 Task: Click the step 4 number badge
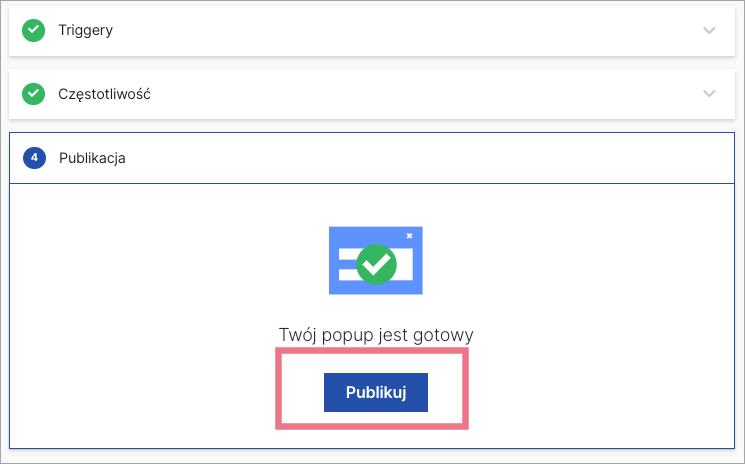coord(34,158)
